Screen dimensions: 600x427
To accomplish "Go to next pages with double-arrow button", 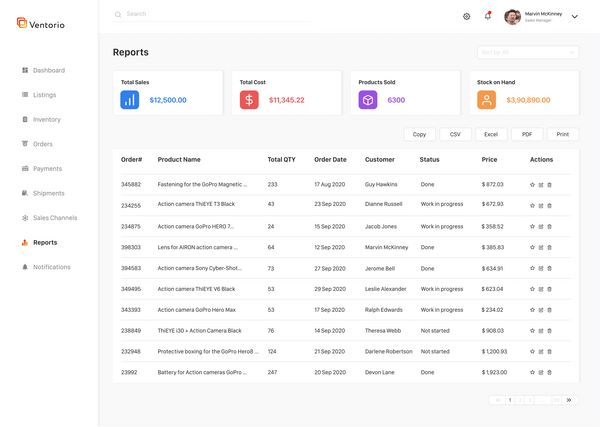I will point(569,400).
